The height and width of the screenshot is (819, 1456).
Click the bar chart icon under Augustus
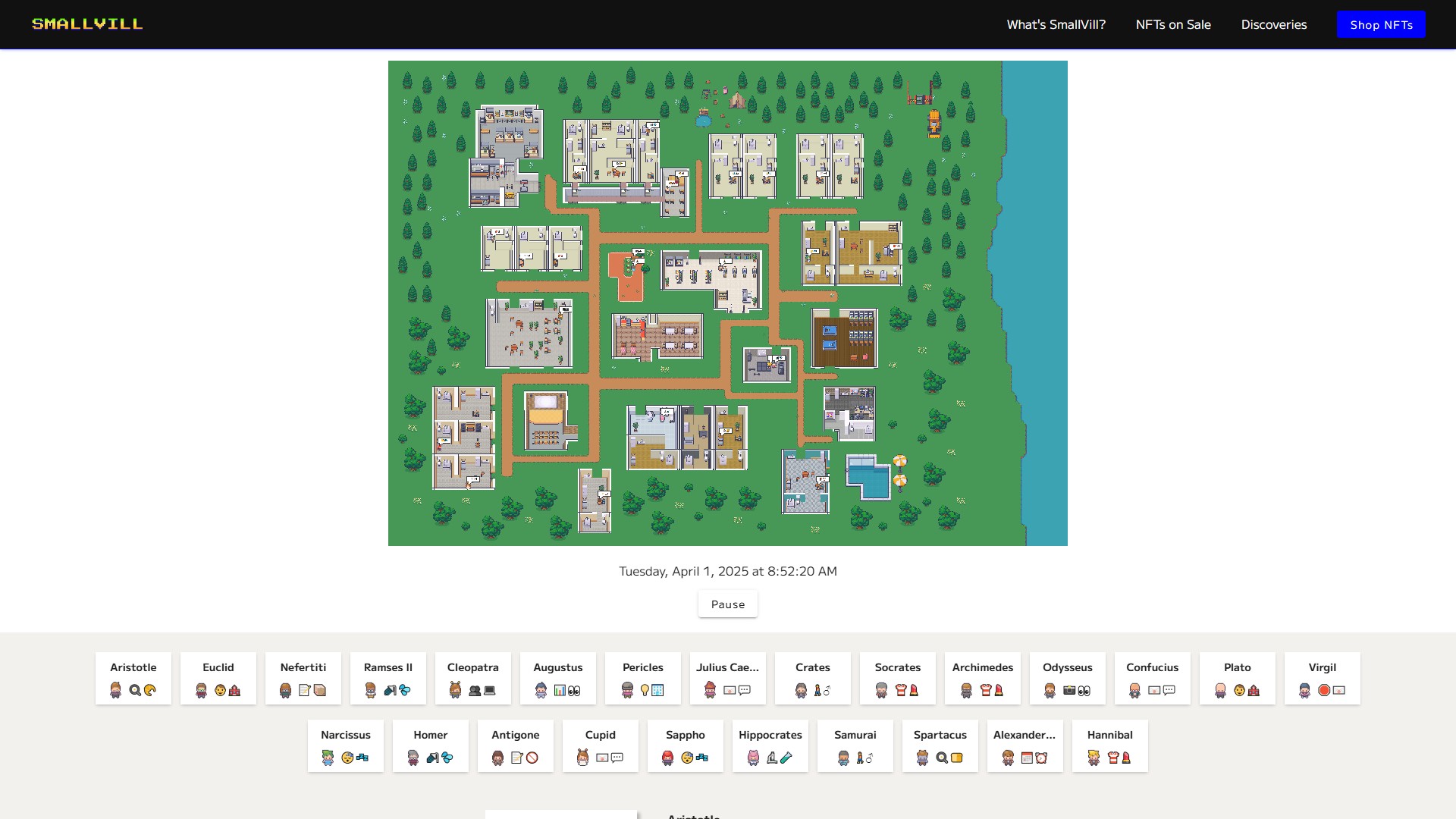[560, 690]
